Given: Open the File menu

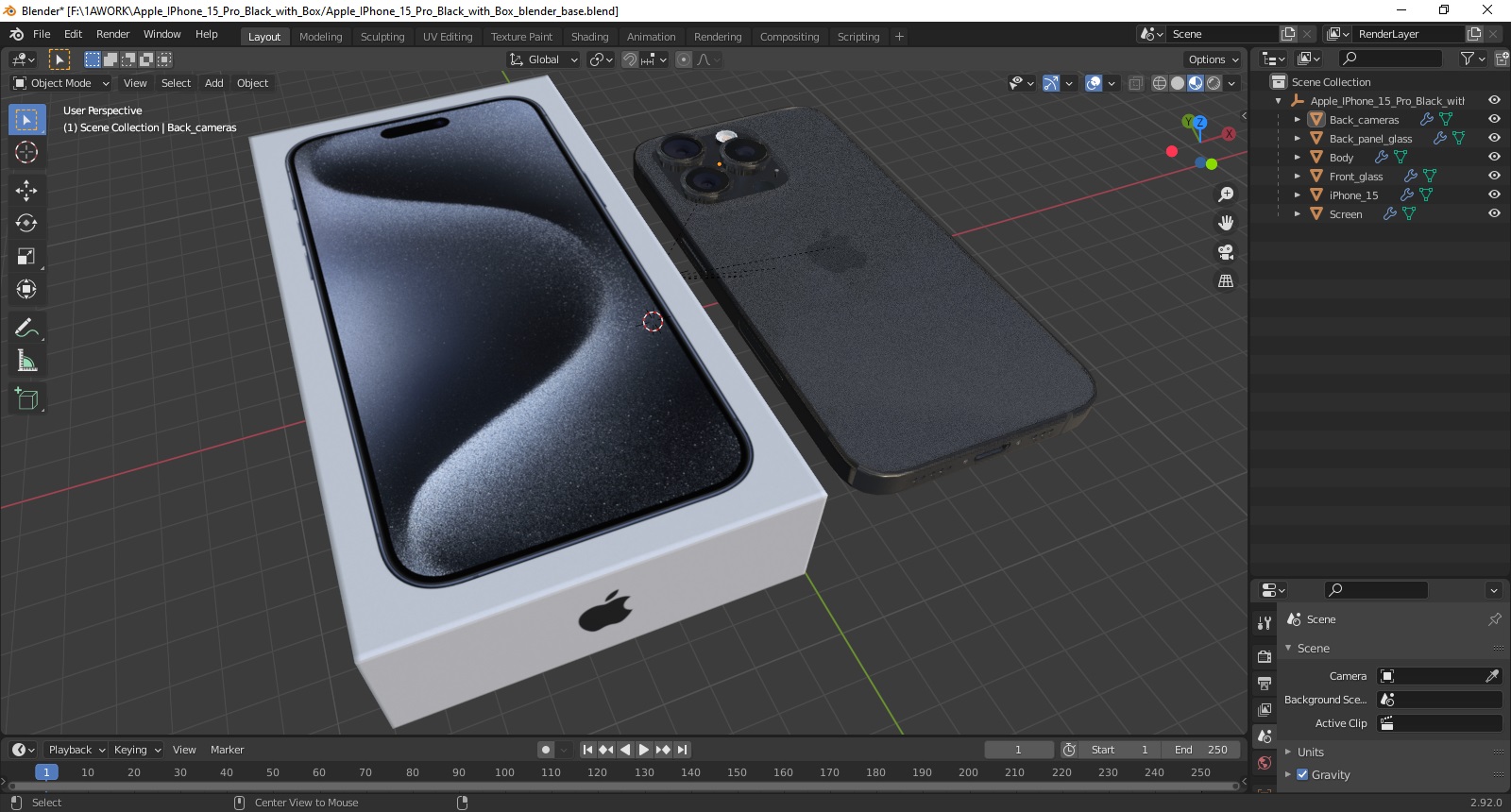Looking at the screenshot, I should click(42, 34).
